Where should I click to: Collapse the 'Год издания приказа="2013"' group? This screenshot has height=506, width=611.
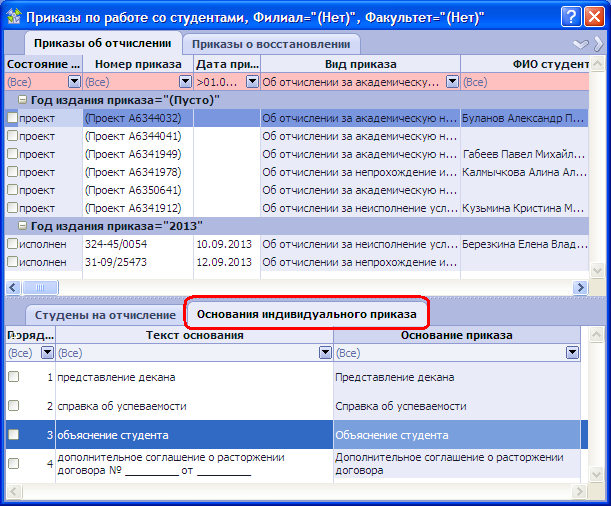[23, 226]
